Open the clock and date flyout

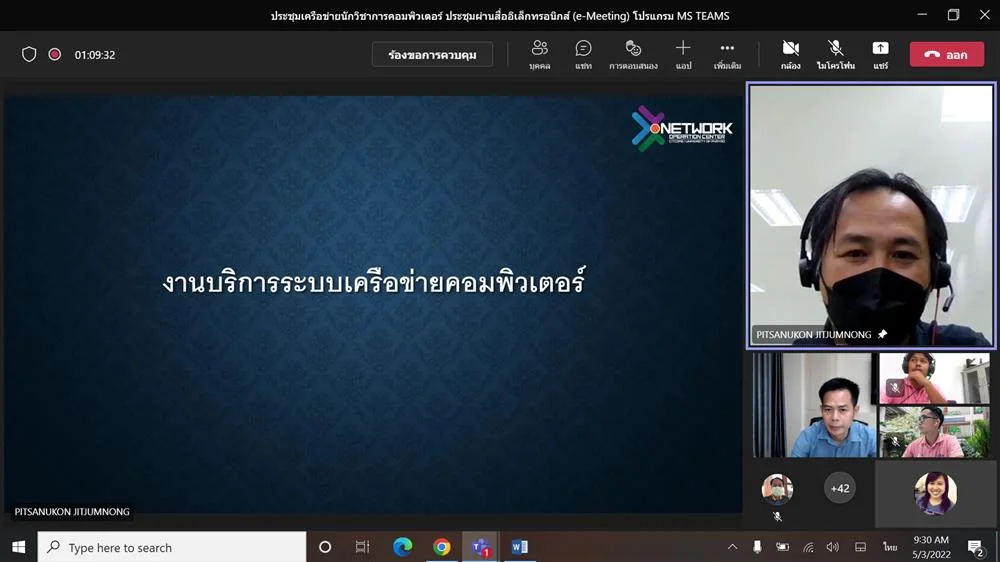coord(931,547)
